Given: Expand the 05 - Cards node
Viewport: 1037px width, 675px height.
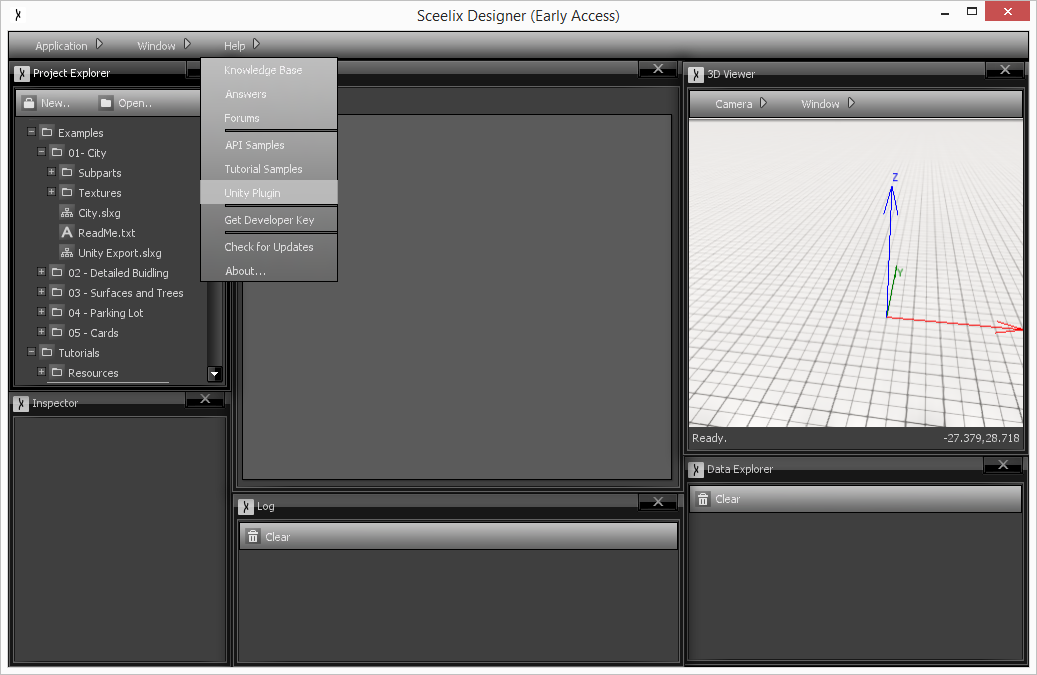Looking at the screenshot, I should point(41,331).
